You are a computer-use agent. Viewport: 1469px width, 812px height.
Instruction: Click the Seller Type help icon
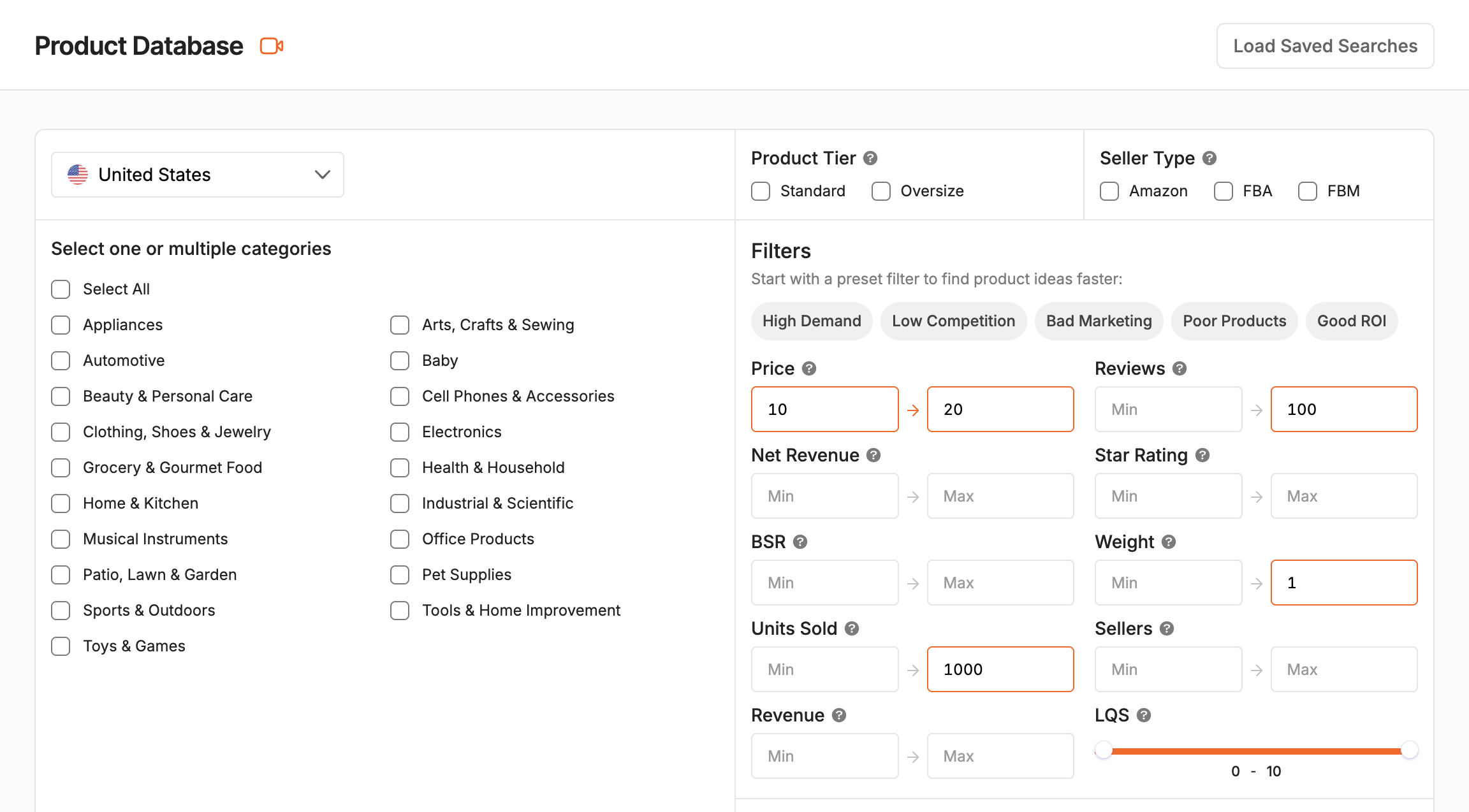[x=1210, y=158]
